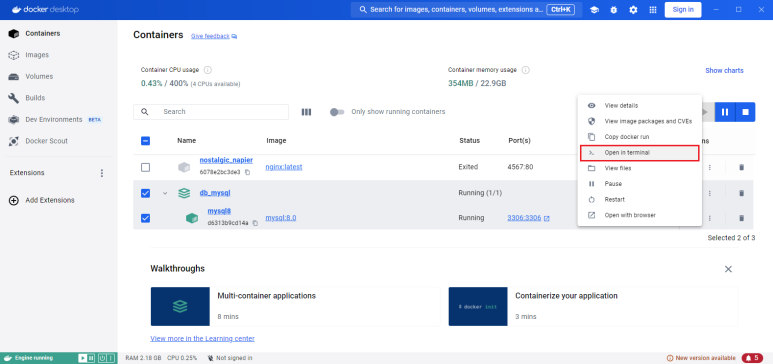Open the engine kebab menu in status bar
This screenshot has height=364, width=773.
click(x=110, y=358)
